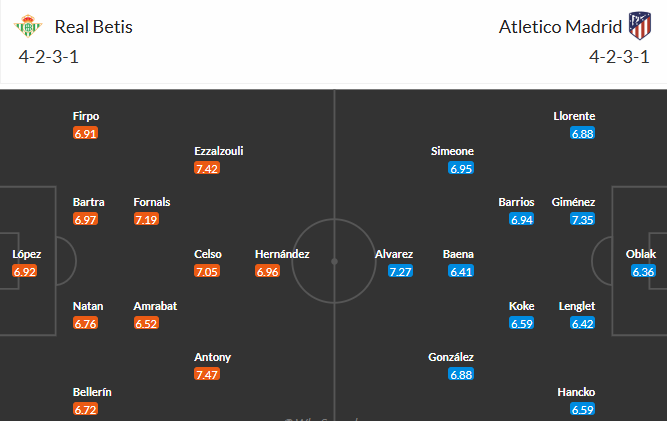The image size is (667, 421).
Task: Click Firpo's 6.91 rating badge
Action: [85, 133]
